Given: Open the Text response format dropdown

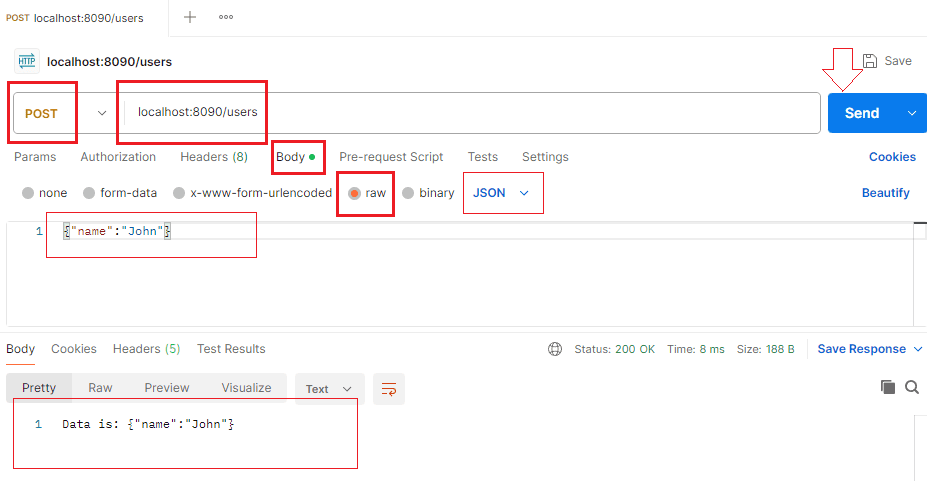Looking at the screenshot, I should [328, 388].
